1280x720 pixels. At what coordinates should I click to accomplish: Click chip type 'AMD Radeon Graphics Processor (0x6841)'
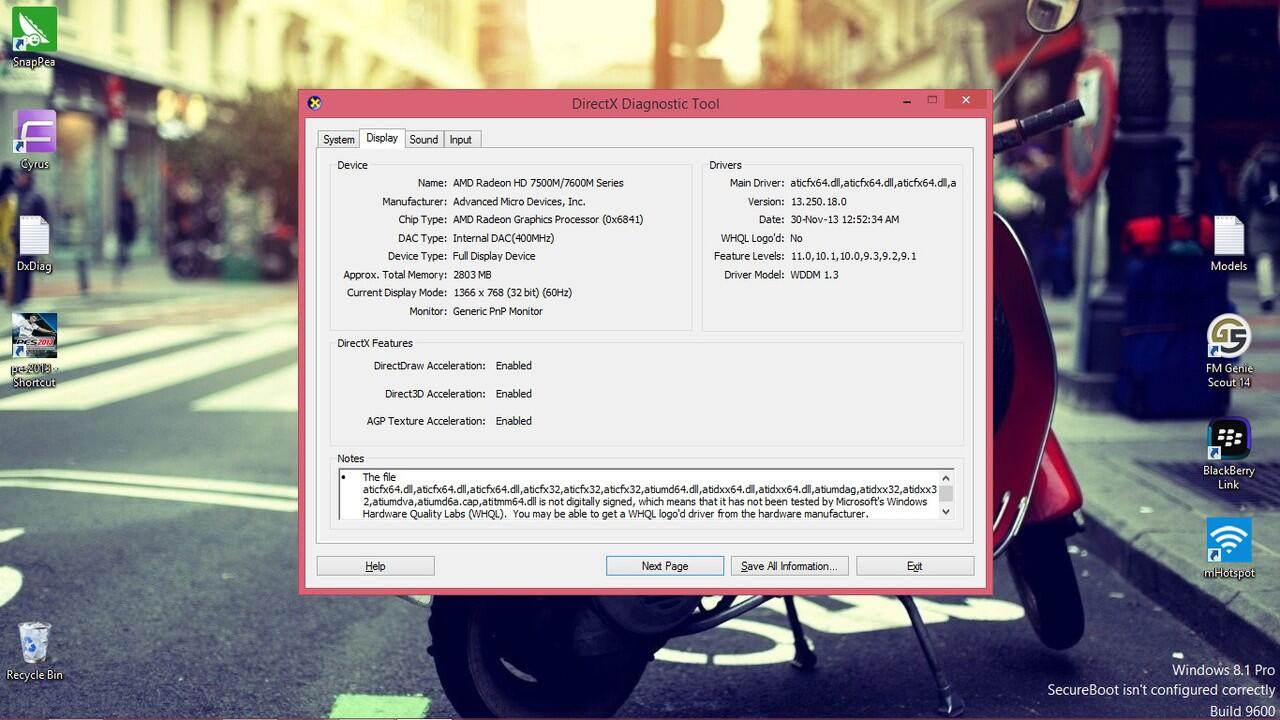(x=548, y=219)
